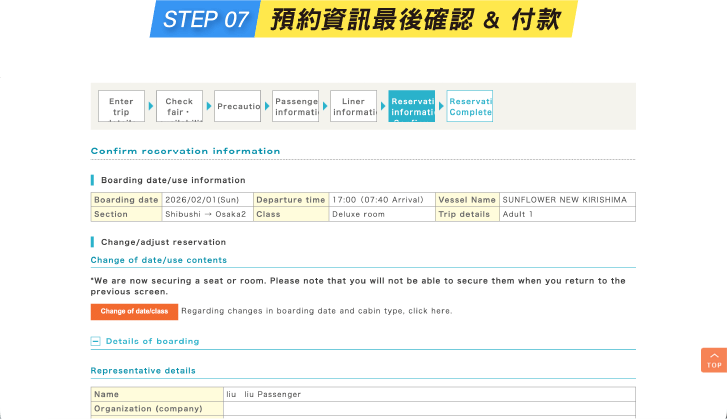Click the boarding date value 2026/02/01(Sun)

pos(206,200)
